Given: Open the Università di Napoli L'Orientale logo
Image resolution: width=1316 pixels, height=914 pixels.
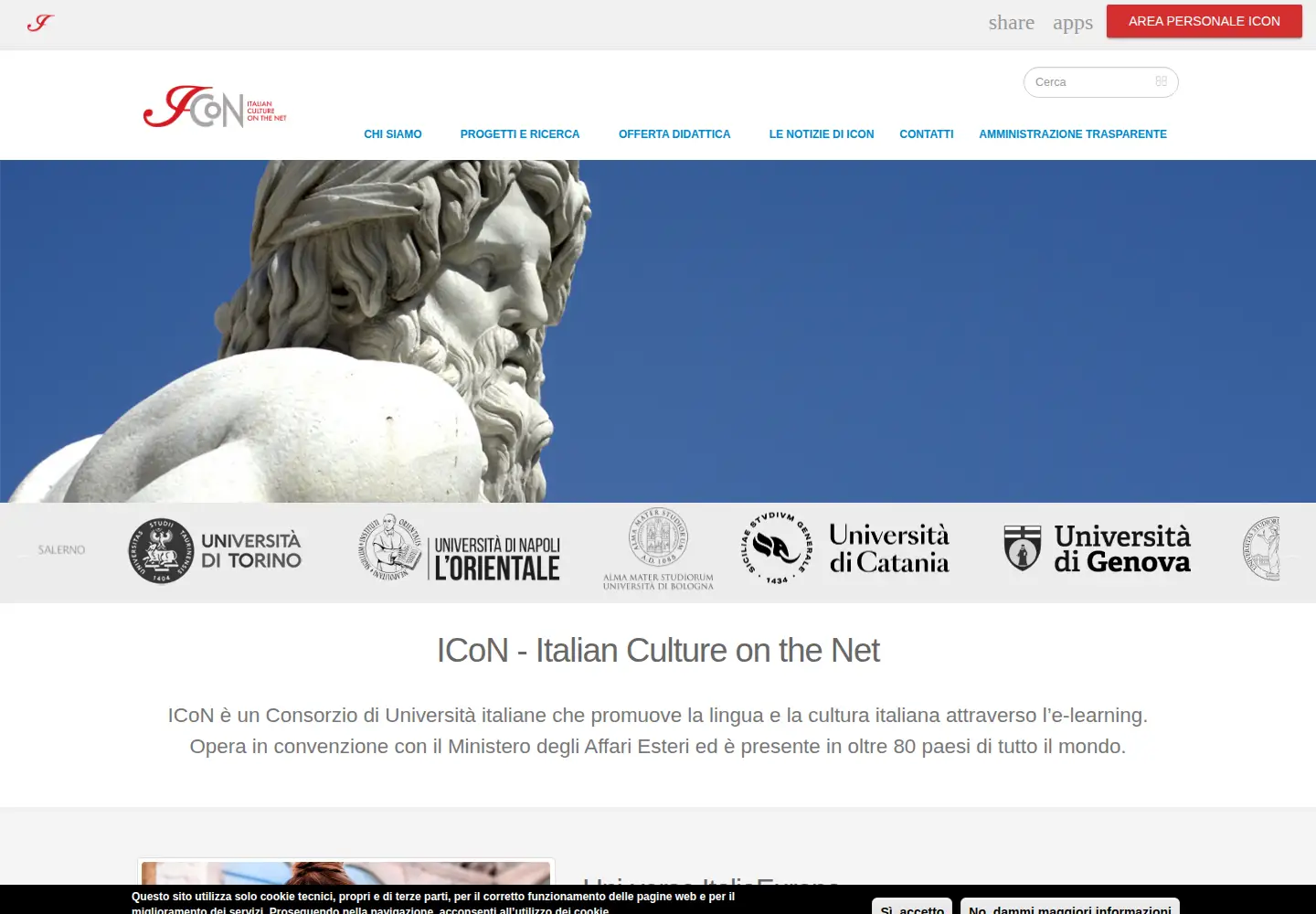Looking at the screenshot, I should (x=460, y=549).
